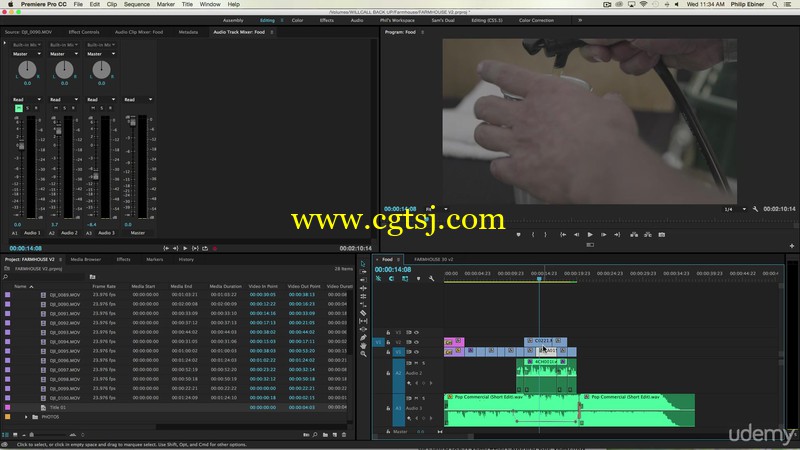Click delete trash icon in Project panel

[x=344, y=435]
